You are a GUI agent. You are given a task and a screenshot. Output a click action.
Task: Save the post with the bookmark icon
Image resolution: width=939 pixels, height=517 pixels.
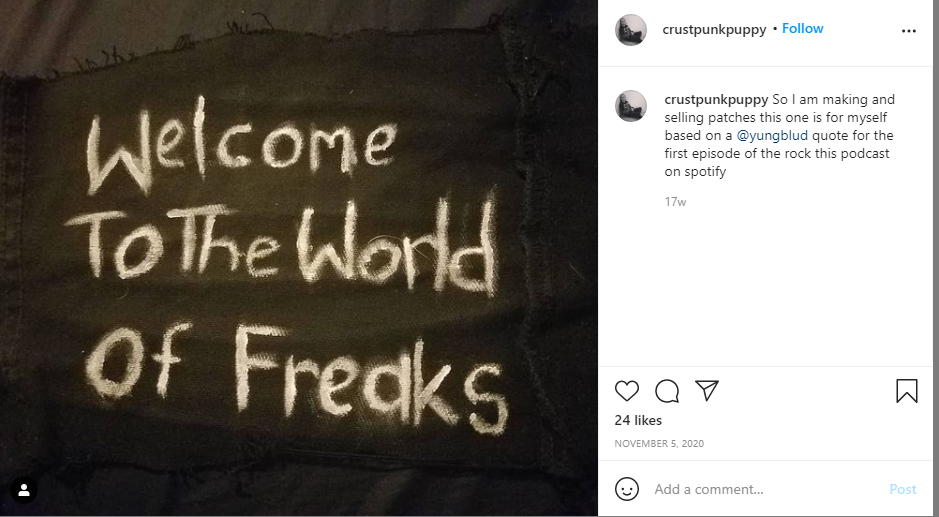point(907,391)
